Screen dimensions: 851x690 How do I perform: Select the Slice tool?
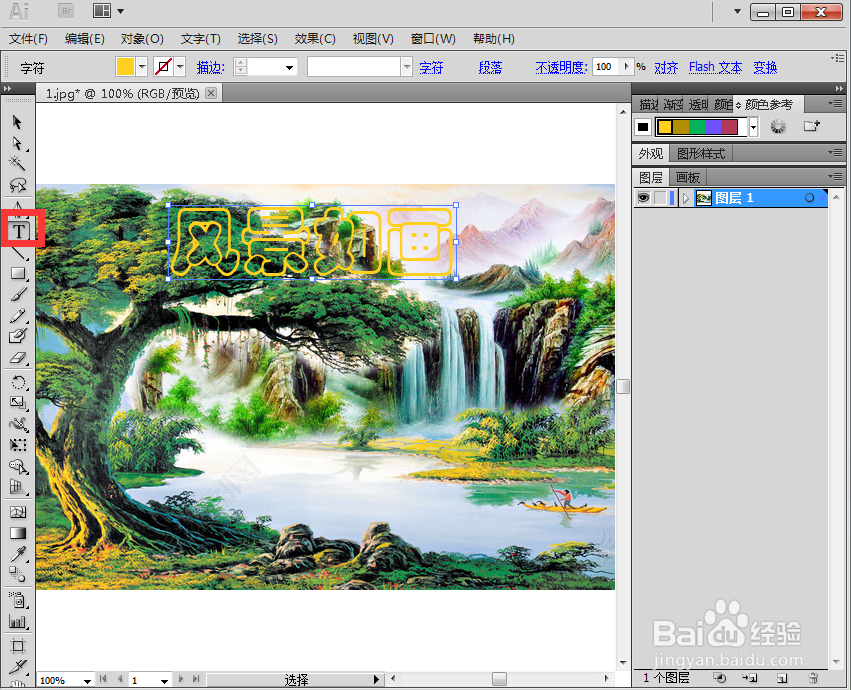[18, 666]
